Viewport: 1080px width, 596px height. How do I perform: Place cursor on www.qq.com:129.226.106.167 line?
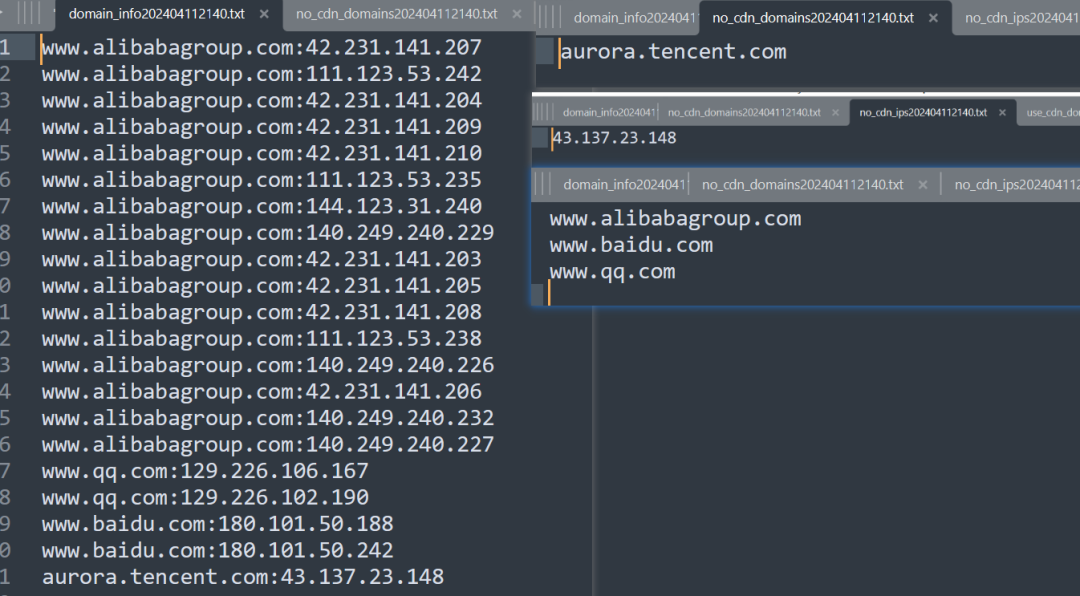click(x=205, y=471)
